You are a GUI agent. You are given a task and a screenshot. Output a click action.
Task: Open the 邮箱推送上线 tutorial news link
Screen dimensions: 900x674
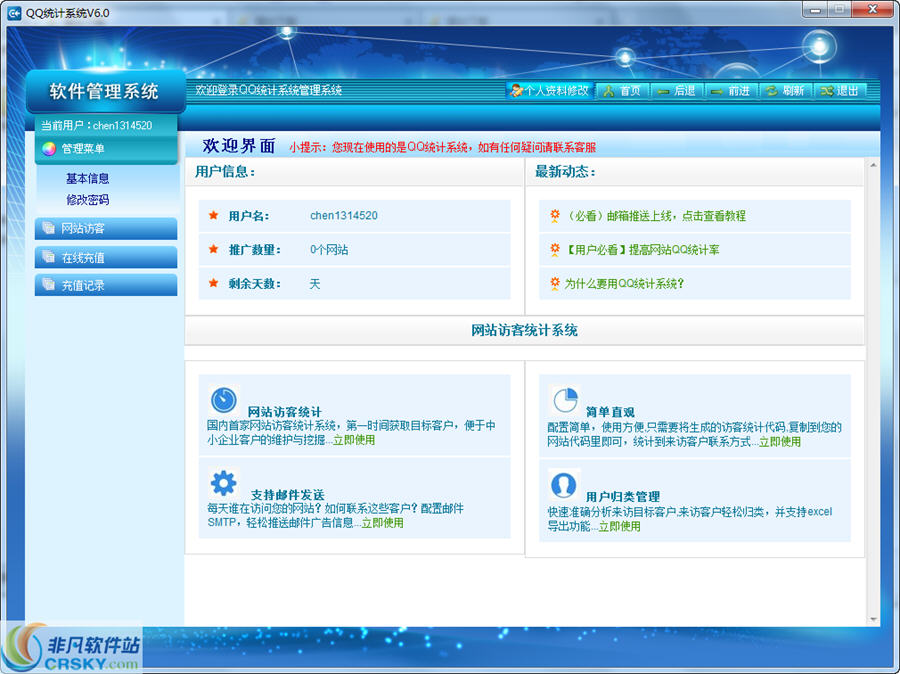(655, 216)
